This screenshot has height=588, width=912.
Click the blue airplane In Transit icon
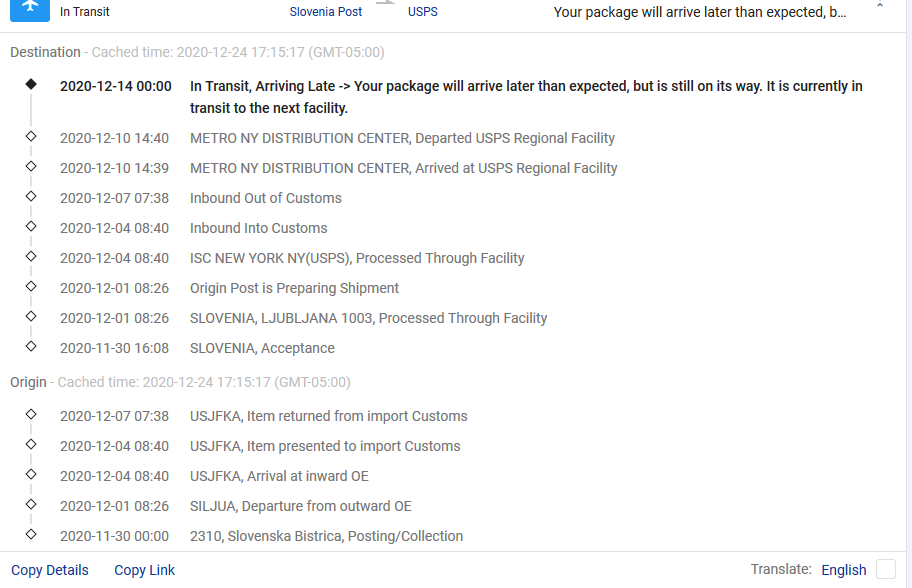[x=30, y=10]
